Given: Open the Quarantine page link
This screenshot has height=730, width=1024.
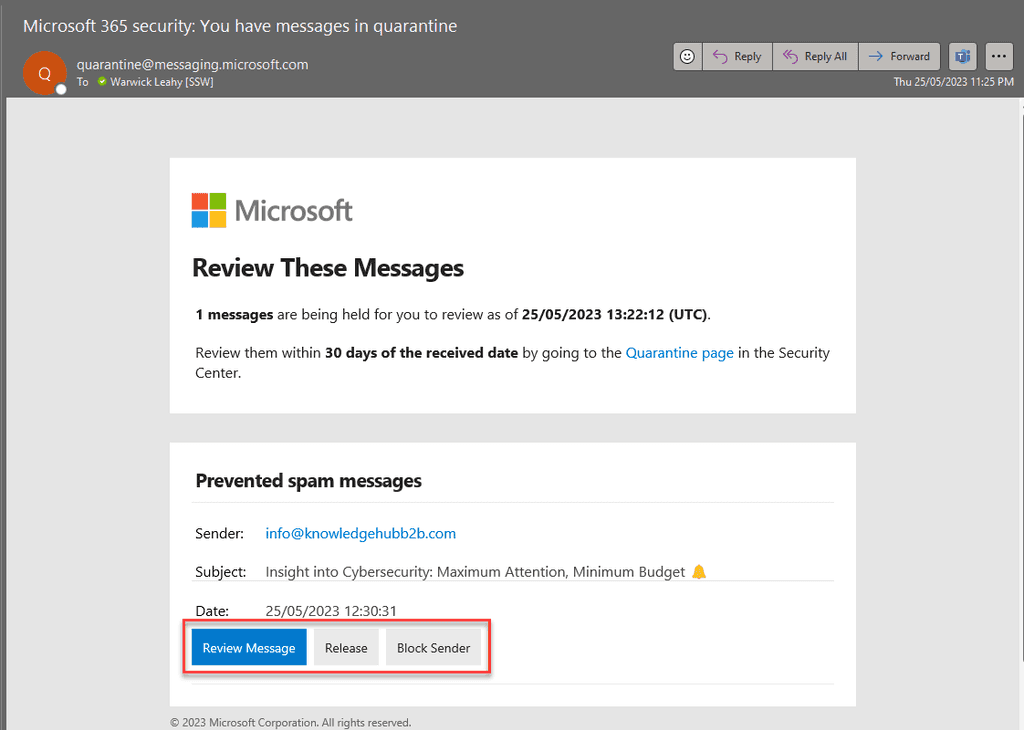Looking at the screenshot, I should pos(679,352).
